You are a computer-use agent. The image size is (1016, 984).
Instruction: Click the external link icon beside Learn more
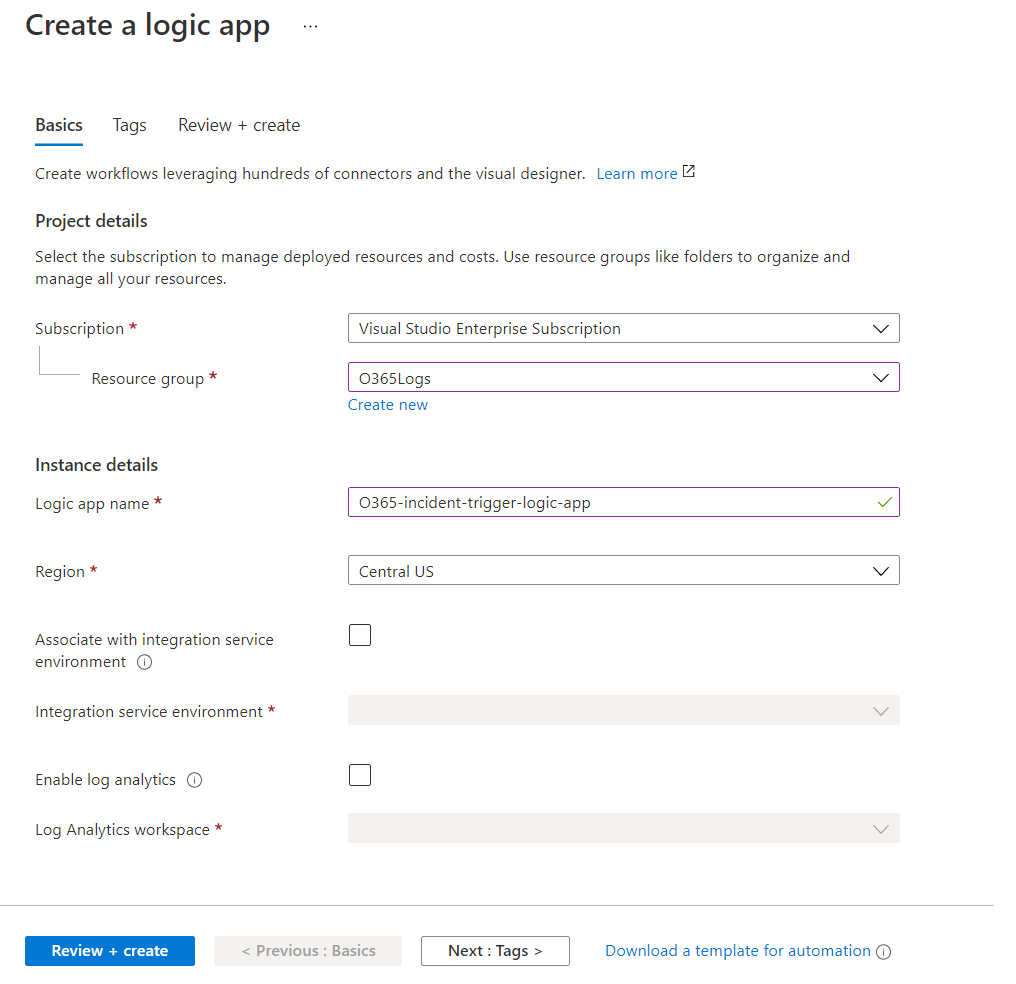688,172
